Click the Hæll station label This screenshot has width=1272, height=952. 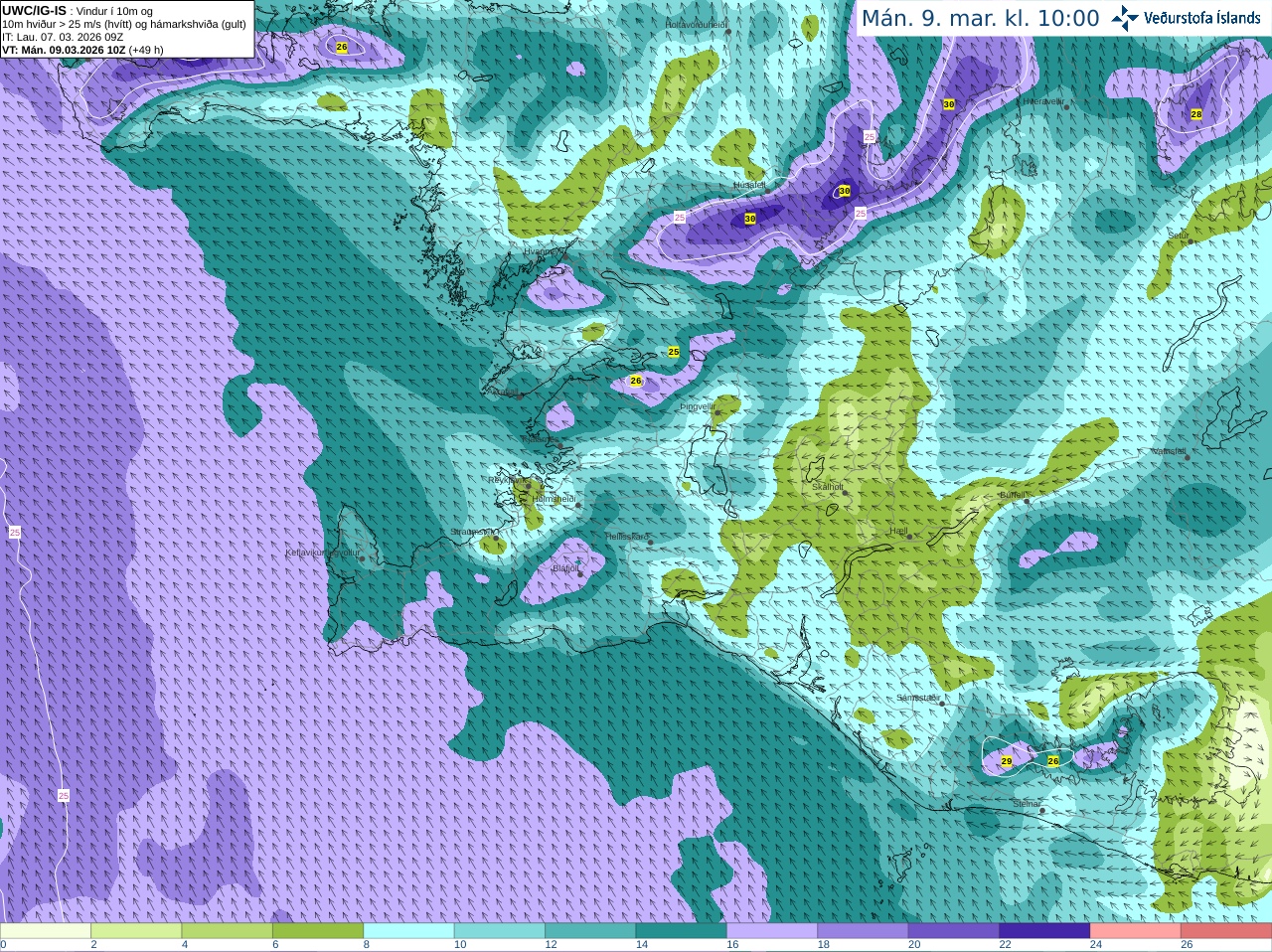898,531
